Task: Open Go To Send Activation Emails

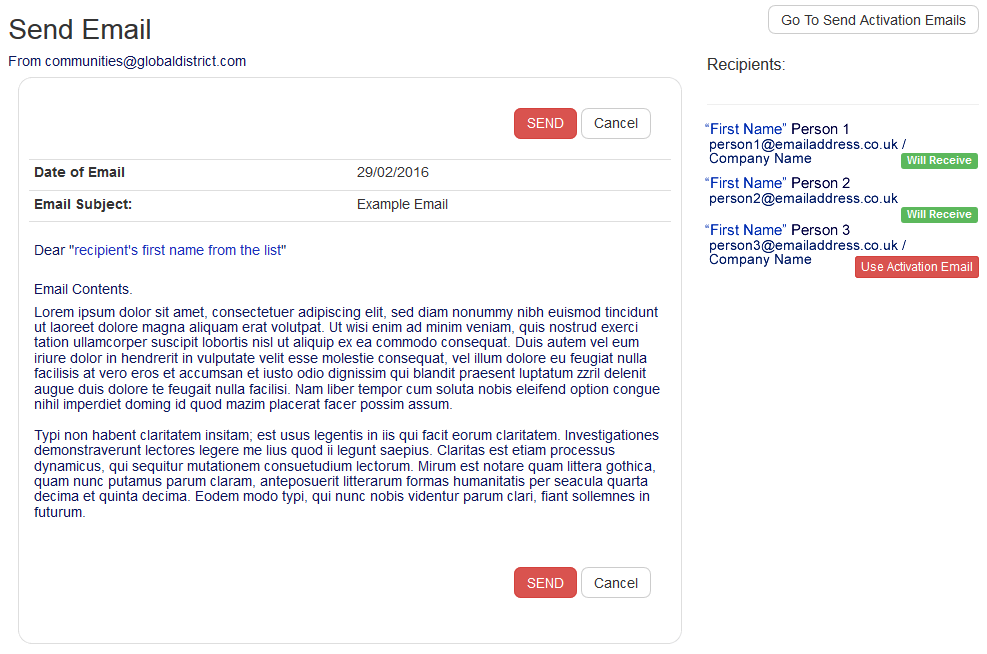Action: [873, 20]
